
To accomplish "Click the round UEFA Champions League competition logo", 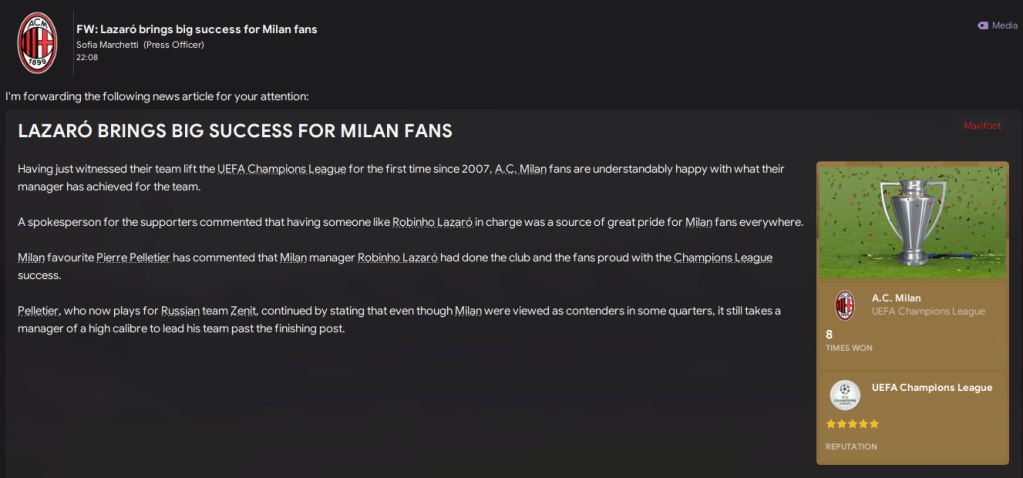I will click(x=845, y=395).
